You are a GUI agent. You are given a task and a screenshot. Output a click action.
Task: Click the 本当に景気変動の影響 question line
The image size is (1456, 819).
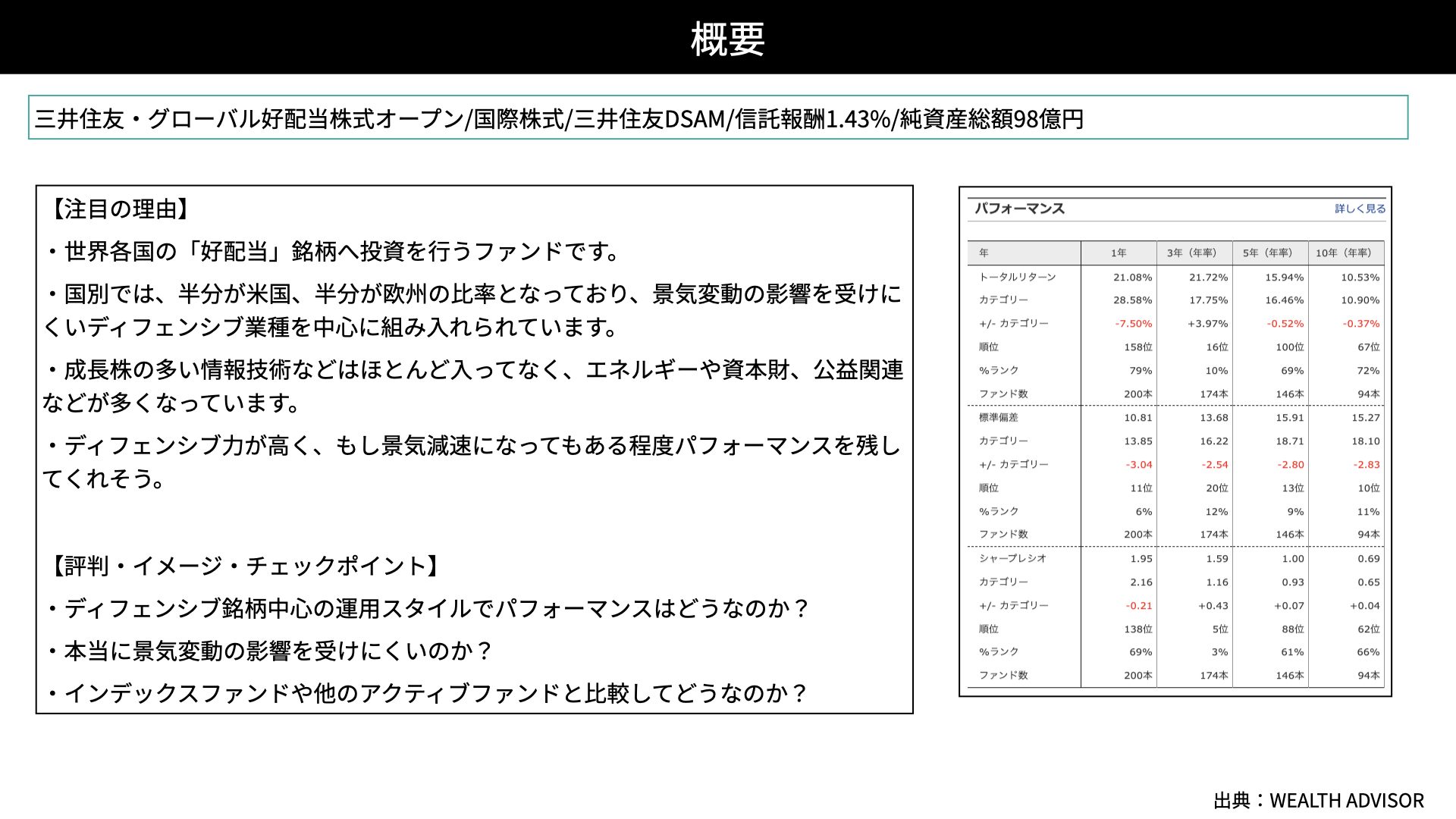(269, 651)
